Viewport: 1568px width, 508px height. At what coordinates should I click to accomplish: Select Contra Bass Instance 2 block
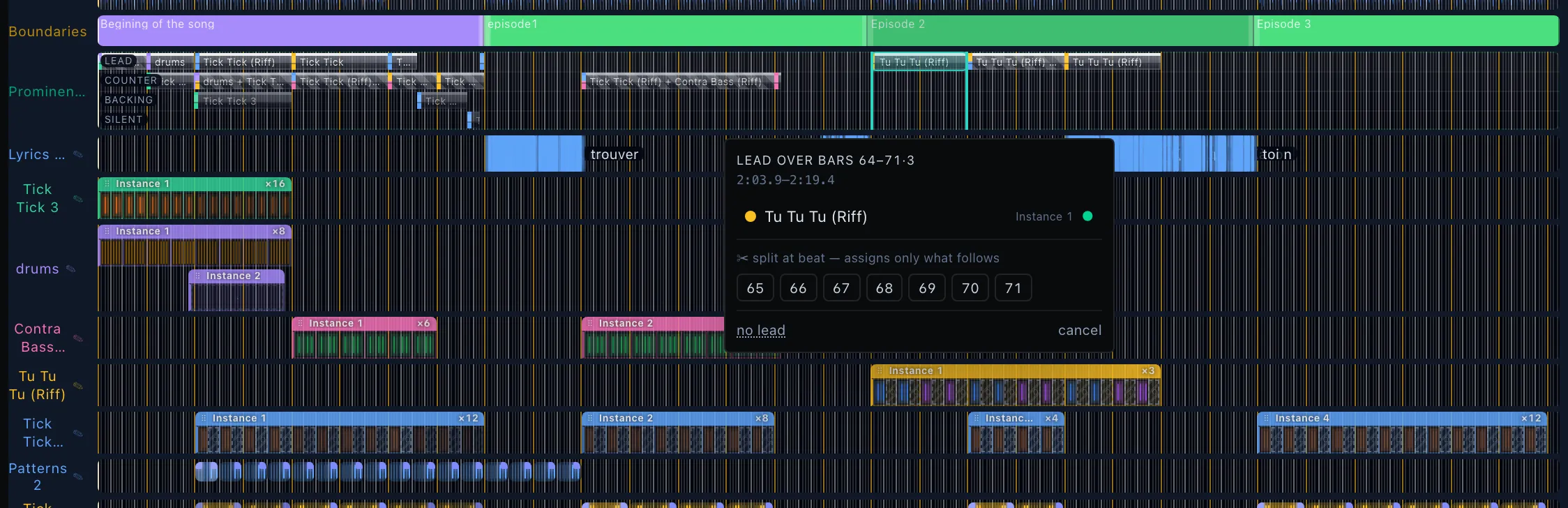click(654, 338)
